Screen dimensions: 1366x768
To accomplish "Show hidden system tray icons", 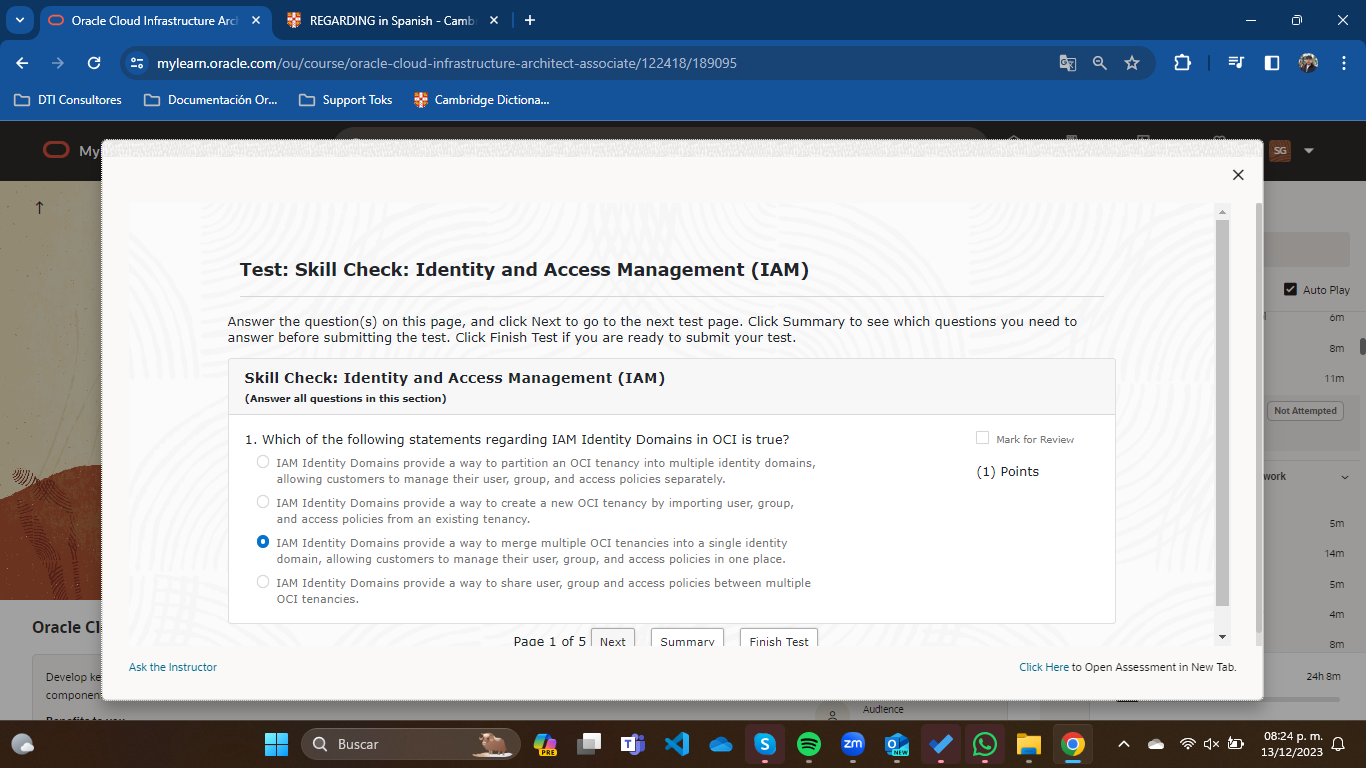I will 1124,744.
